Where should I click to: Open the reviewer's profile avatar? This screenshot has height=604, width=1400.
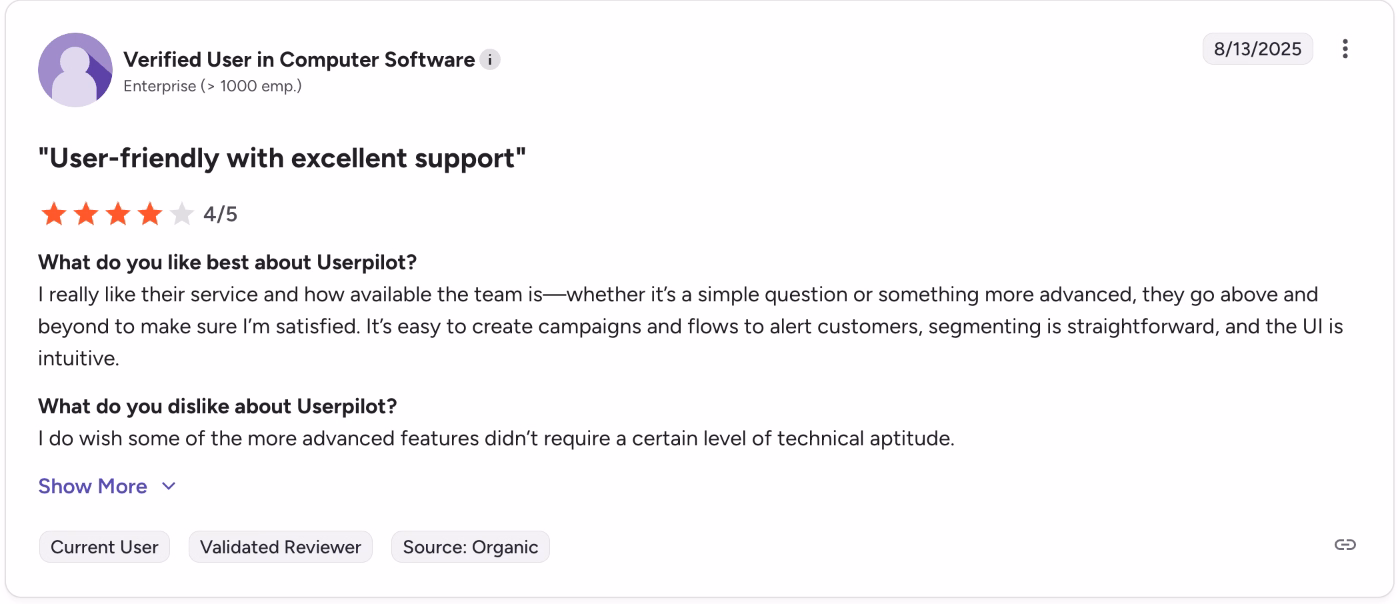pyautogui.click(x=76, y=70)
